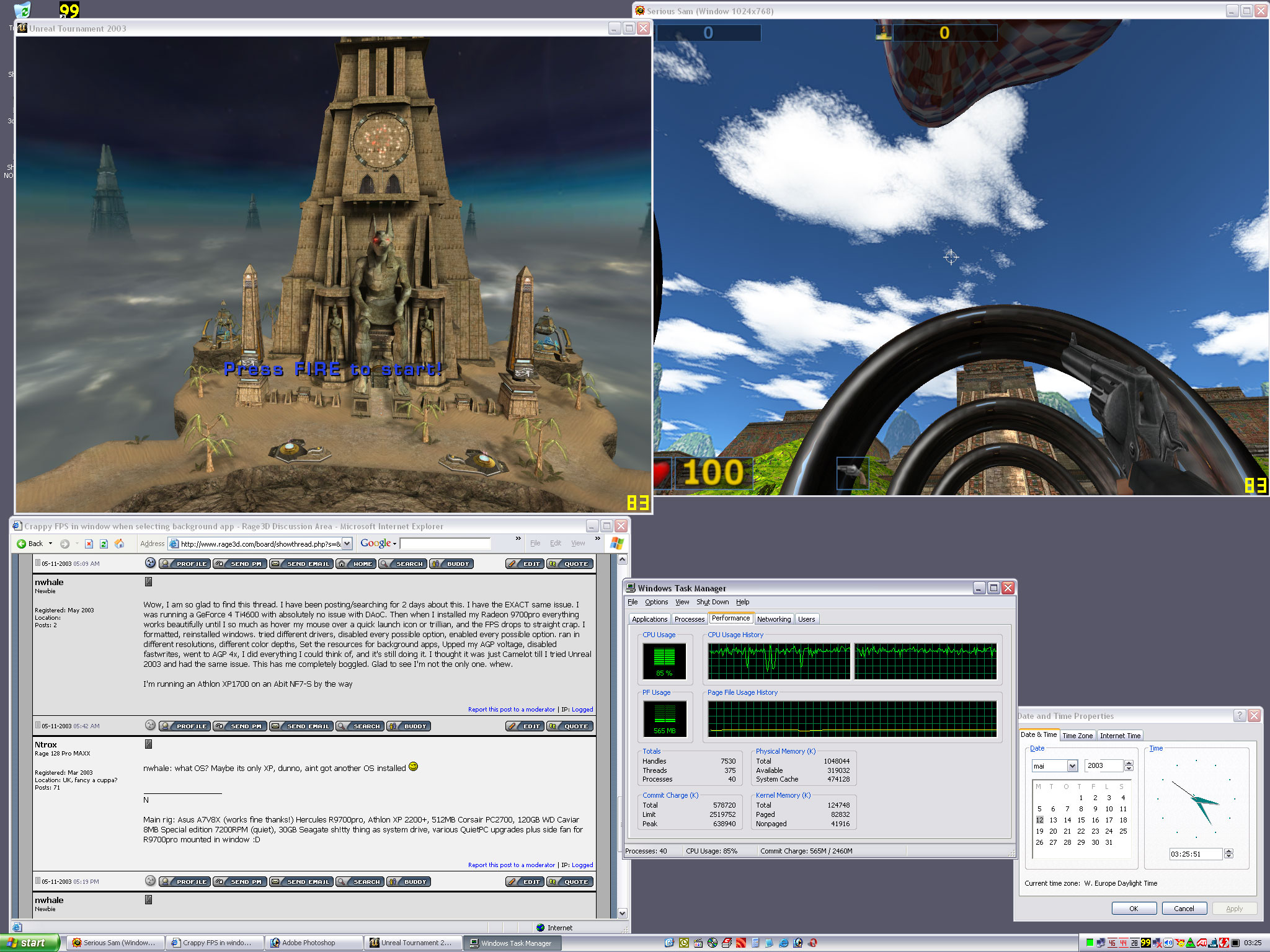The image size is (1270, 952).
Task: Click the Recycle Bin desktop icon
Action: coord(22,10)
